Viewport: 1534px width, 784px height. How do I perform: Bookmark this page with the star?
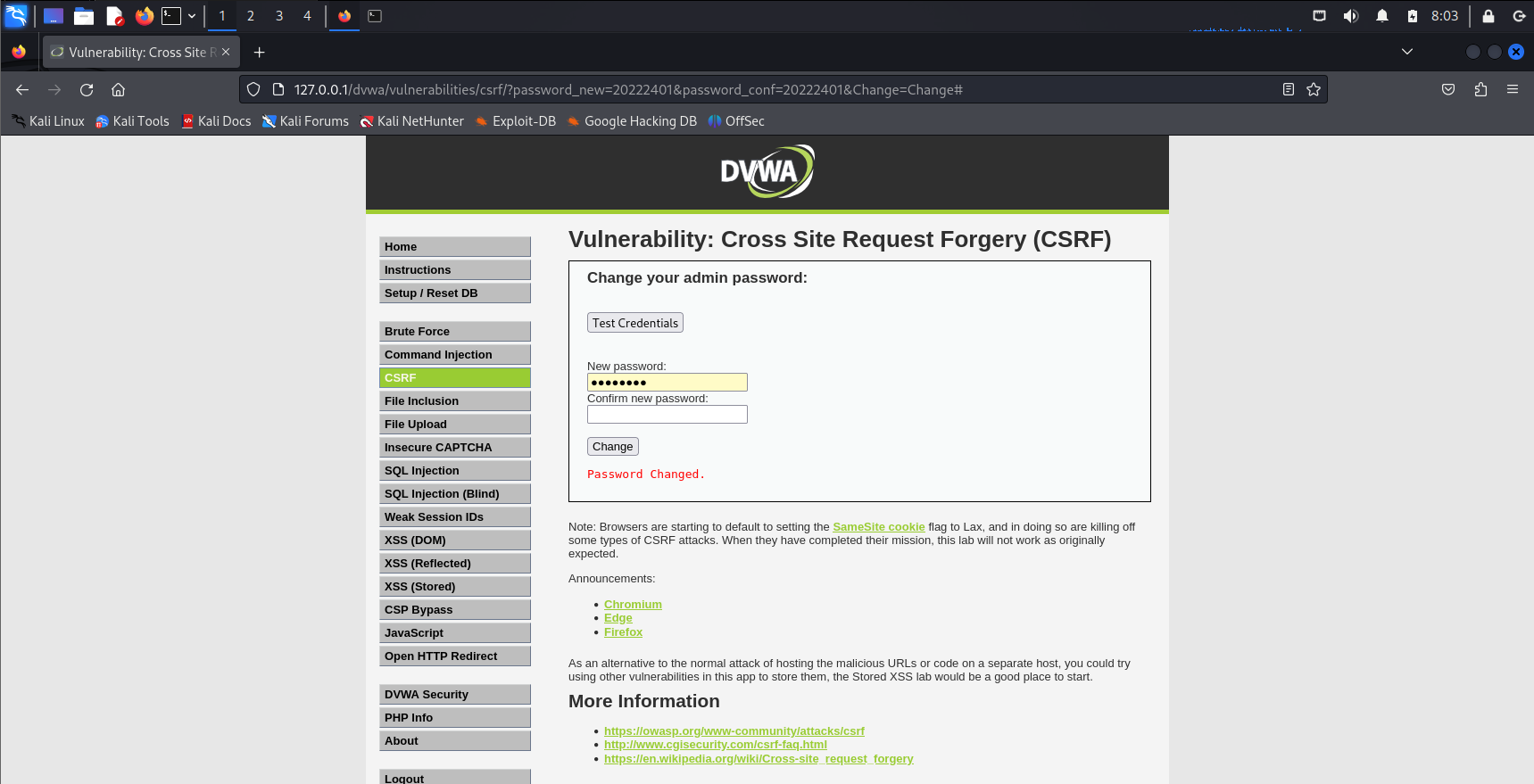click(x=1314, y=89)
